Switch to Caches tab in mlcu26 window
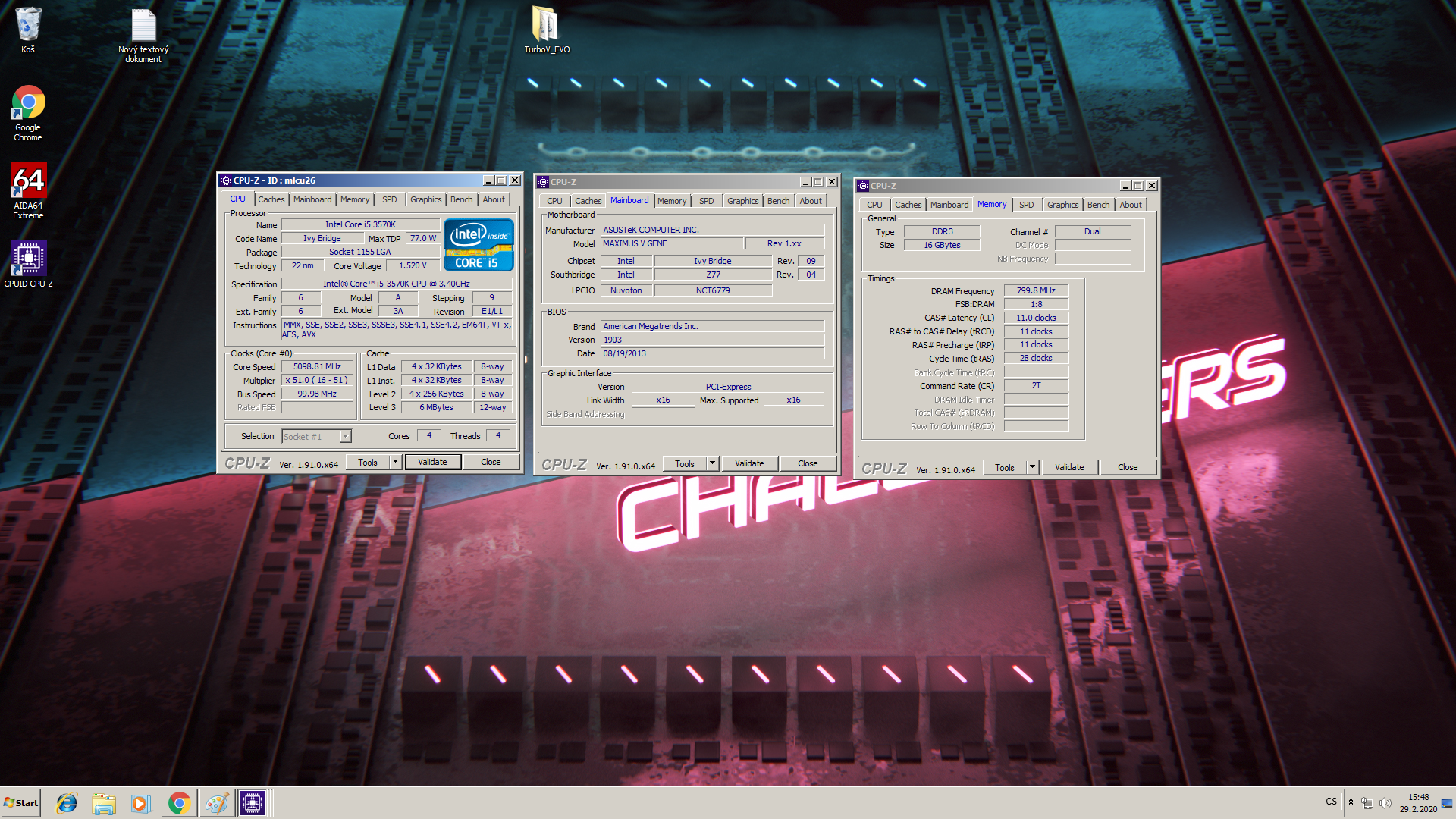 [271, 199]
